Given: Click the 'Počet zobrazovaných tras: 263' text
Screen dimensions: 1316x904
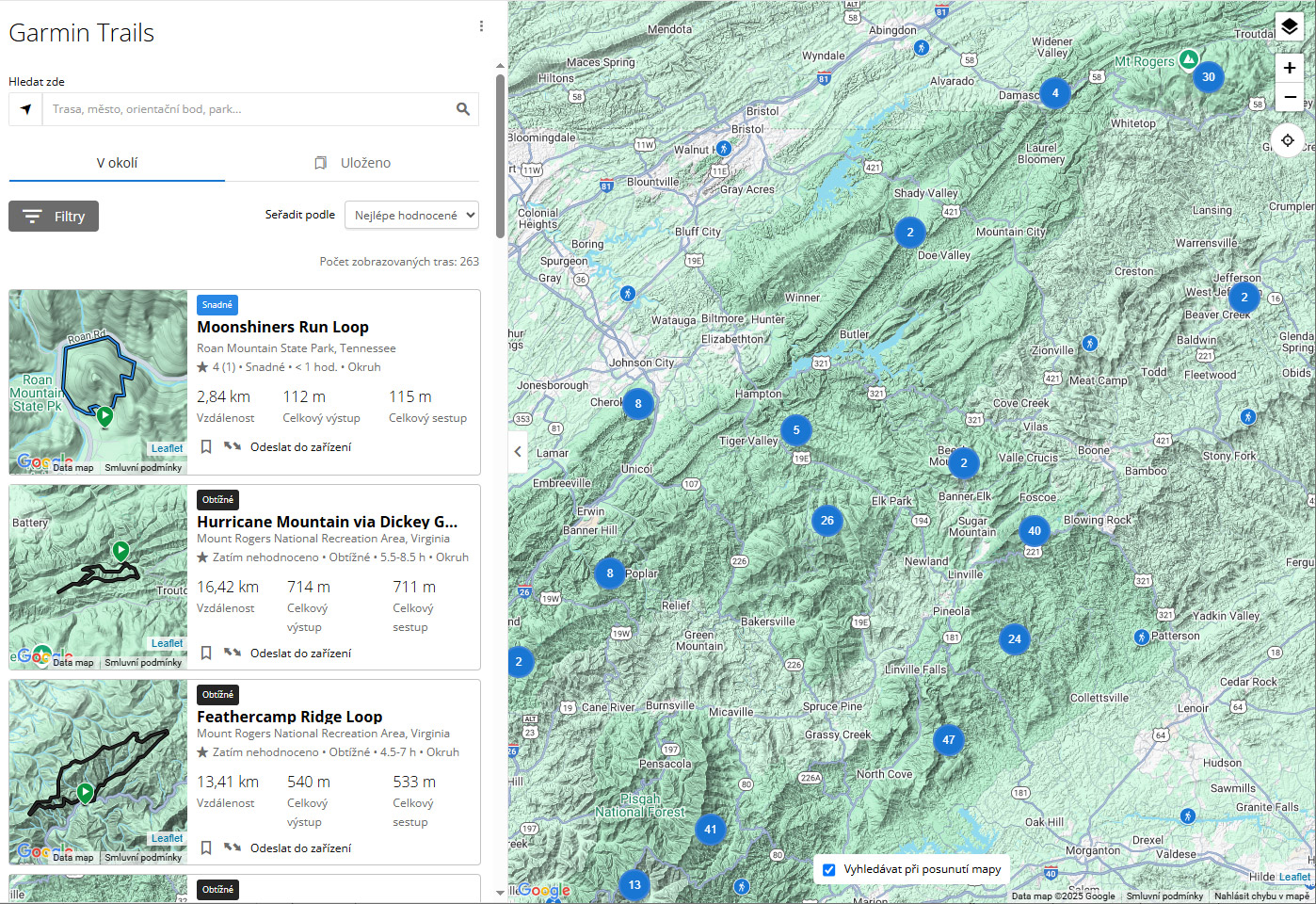Looking at the screenshot, I should (x=399, y=261).
